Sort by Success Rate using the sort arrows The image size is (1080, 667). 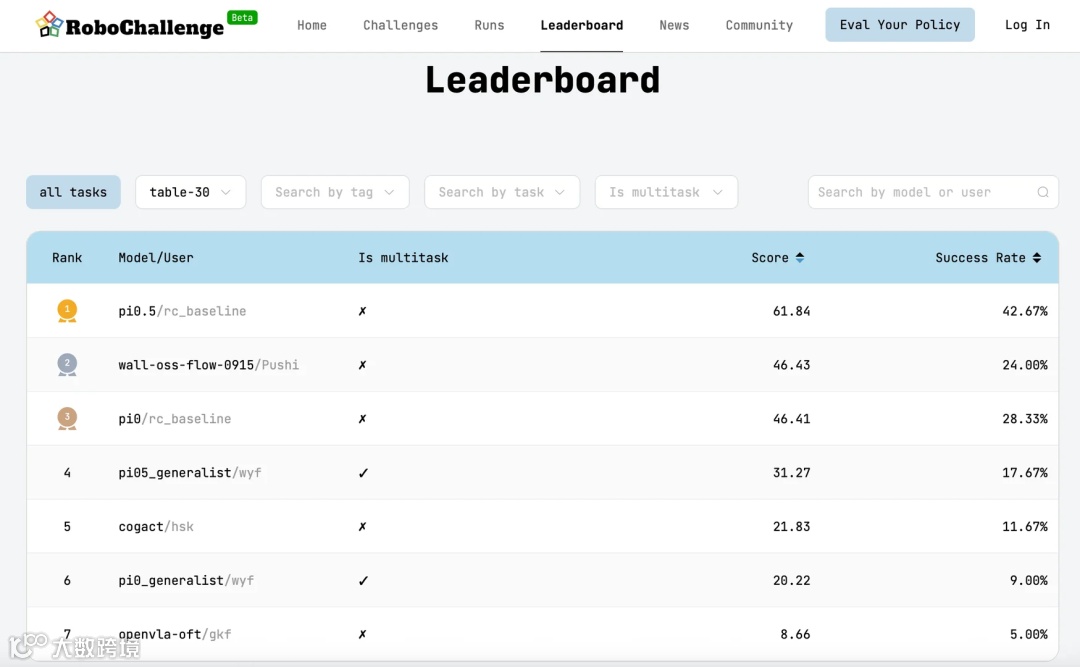click(1037, 258)
